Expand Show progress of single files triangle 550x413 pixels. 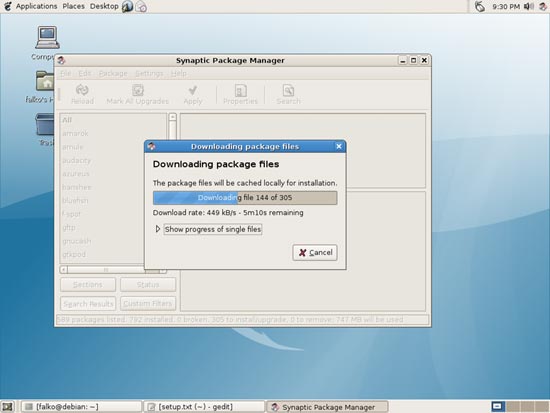click(x=158, y=229)
